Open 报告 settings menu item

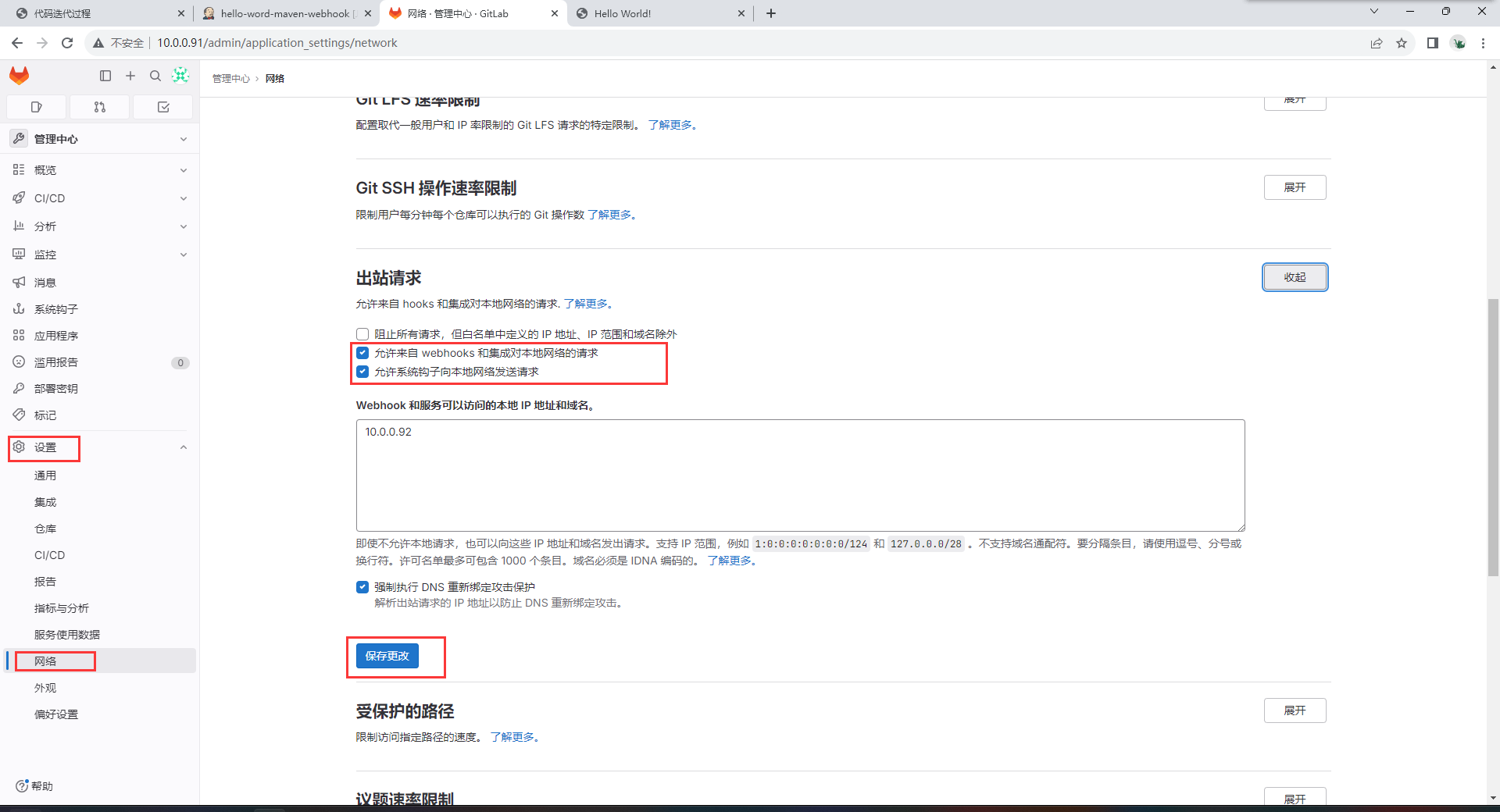point(45,582)
